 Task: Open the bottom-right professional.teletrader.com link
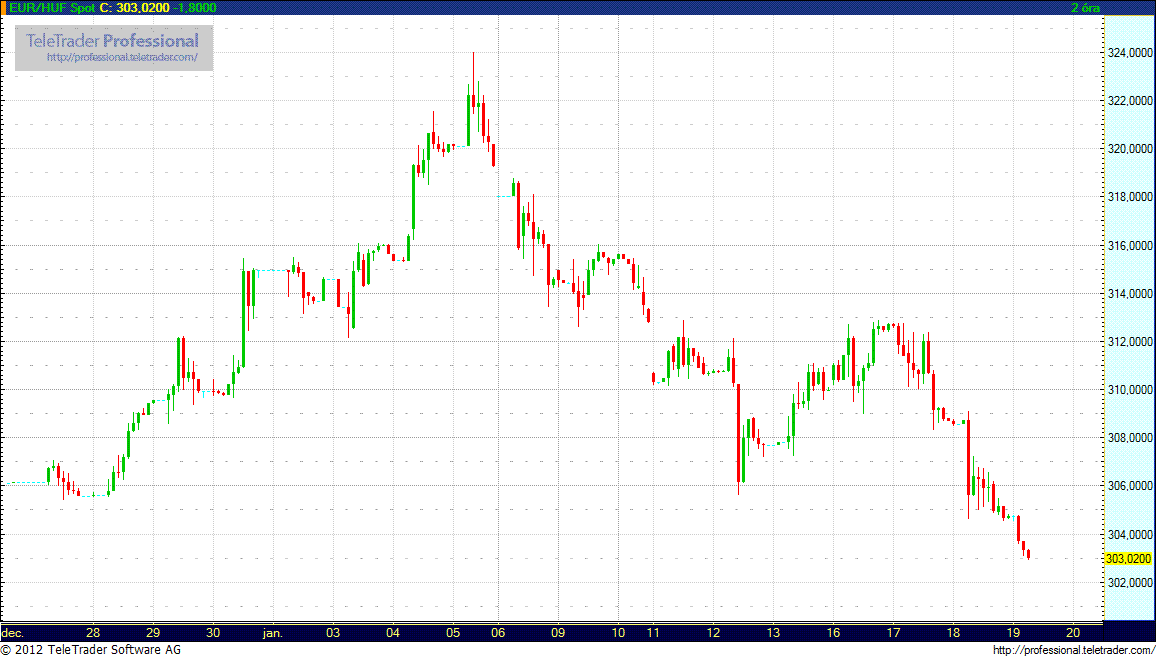[1073, 650]
